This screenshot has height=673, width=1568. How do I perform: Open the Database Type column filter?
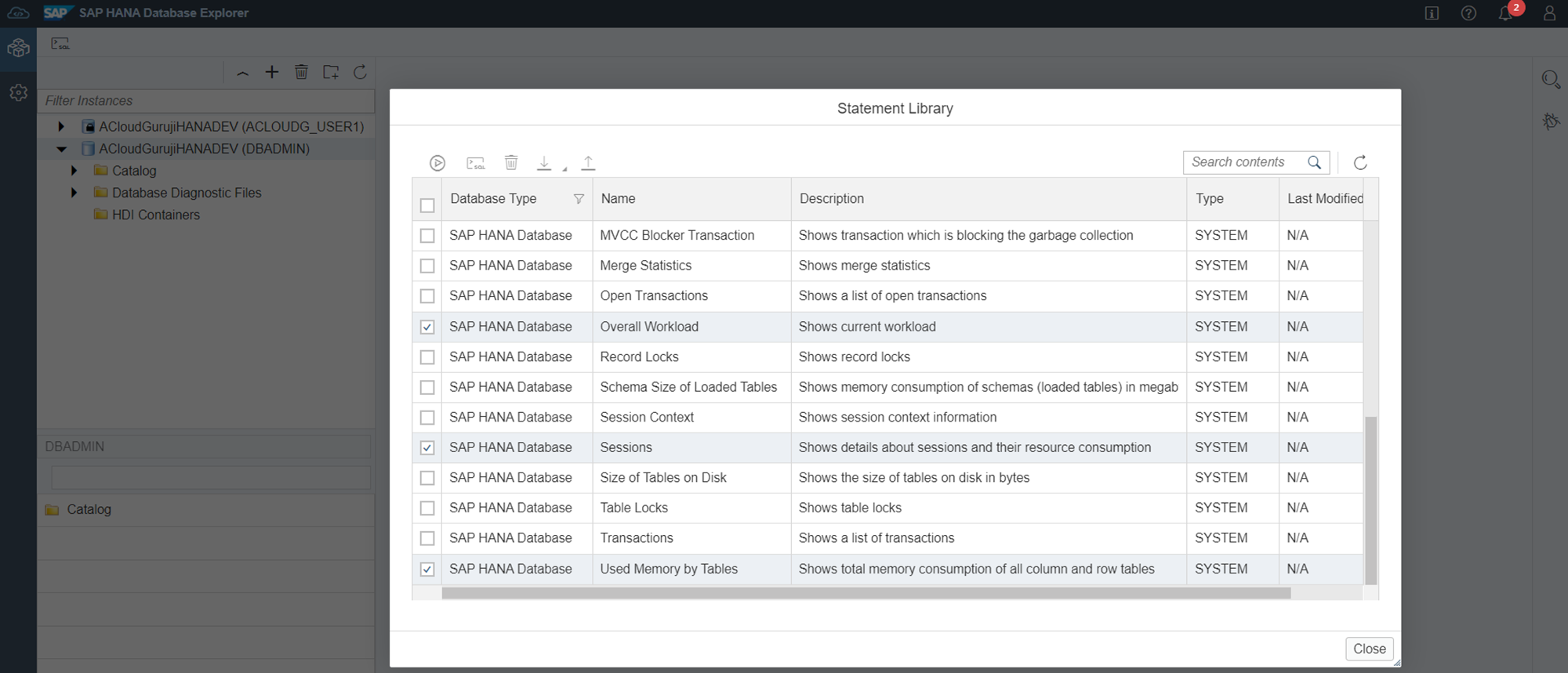point(579,199)
